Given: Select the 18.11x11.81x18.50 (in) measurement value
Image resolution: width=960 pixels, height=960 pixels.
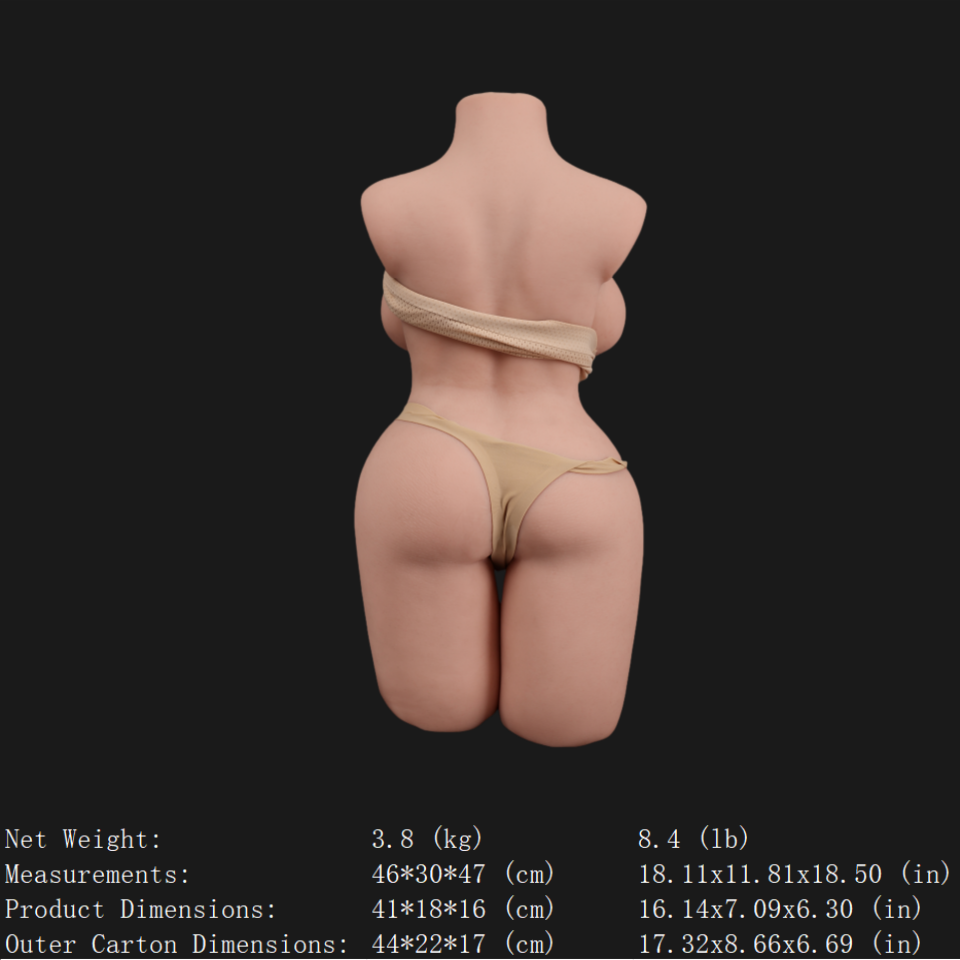Looking at the screenshot, I should click(794, 874).
